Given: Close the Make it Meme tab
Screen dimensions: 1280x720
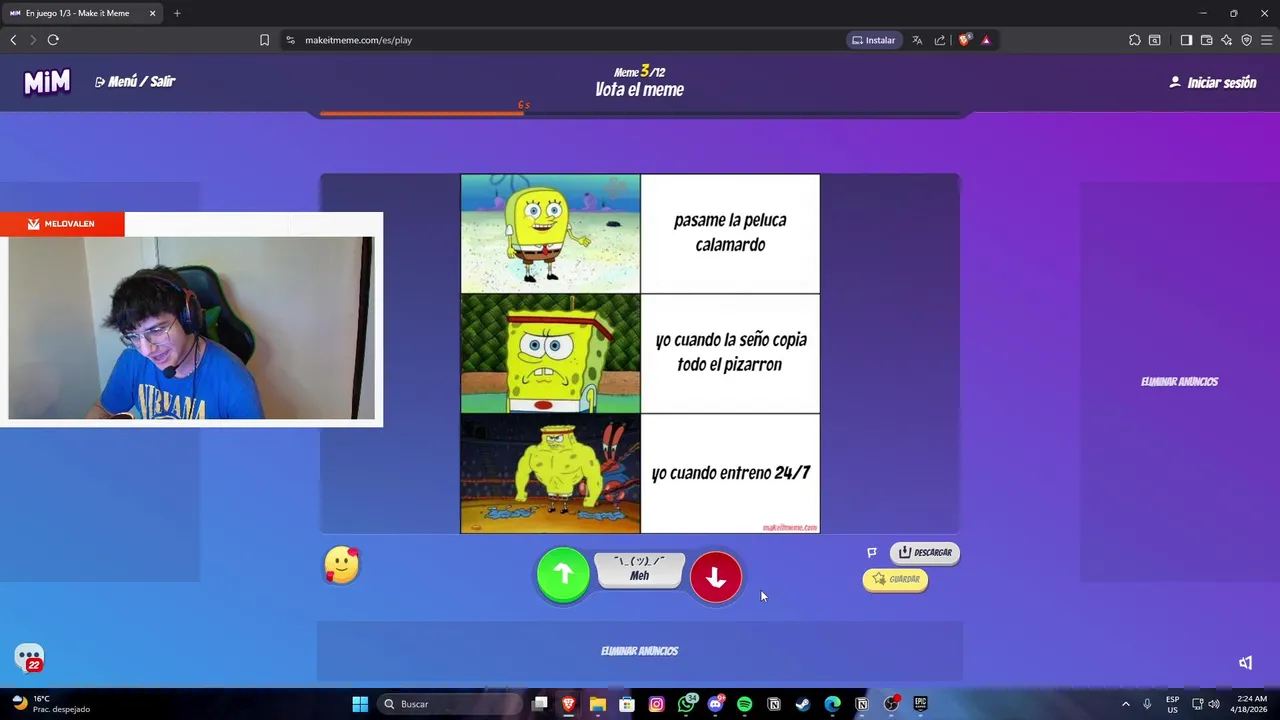Looking at the screenshot, I should 152,13.
